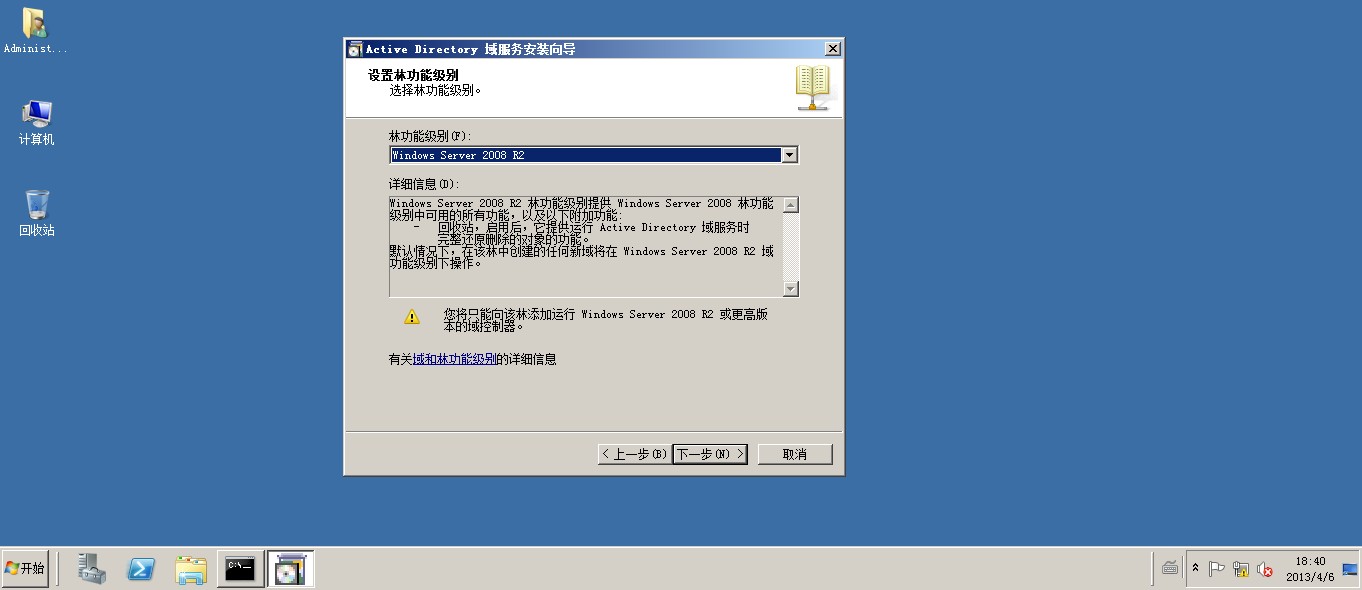The width and height of the screenshot is (1362, 590).
Task: Switch to the command prompt taskbar item
Action: tap(241, 568)
